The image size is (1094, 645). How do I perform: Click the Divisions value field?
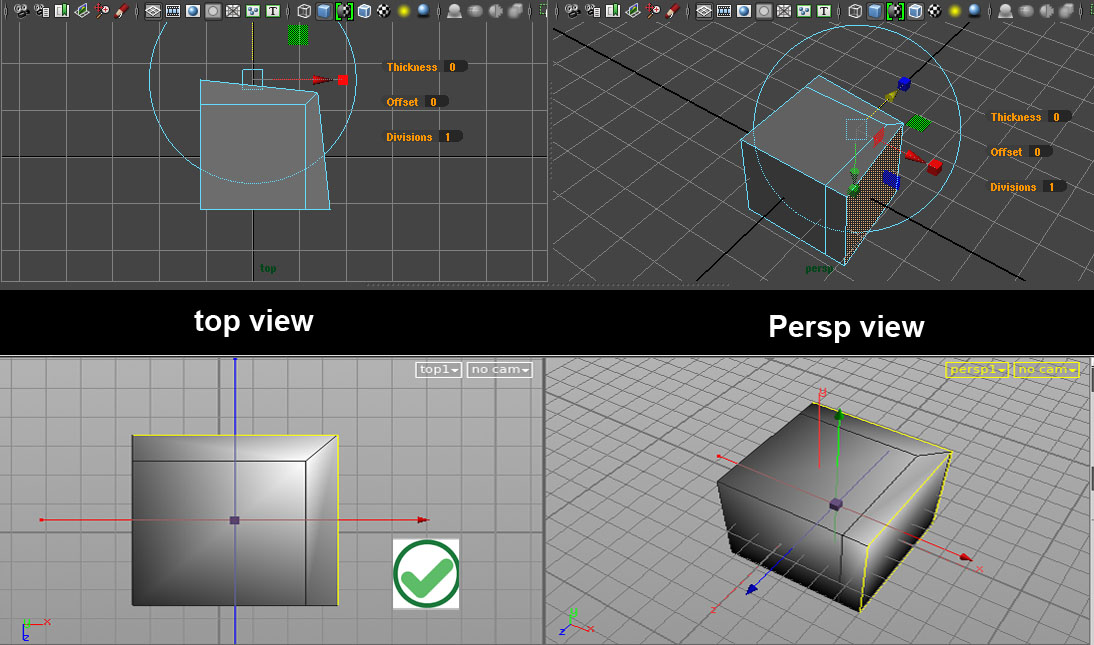452,136
